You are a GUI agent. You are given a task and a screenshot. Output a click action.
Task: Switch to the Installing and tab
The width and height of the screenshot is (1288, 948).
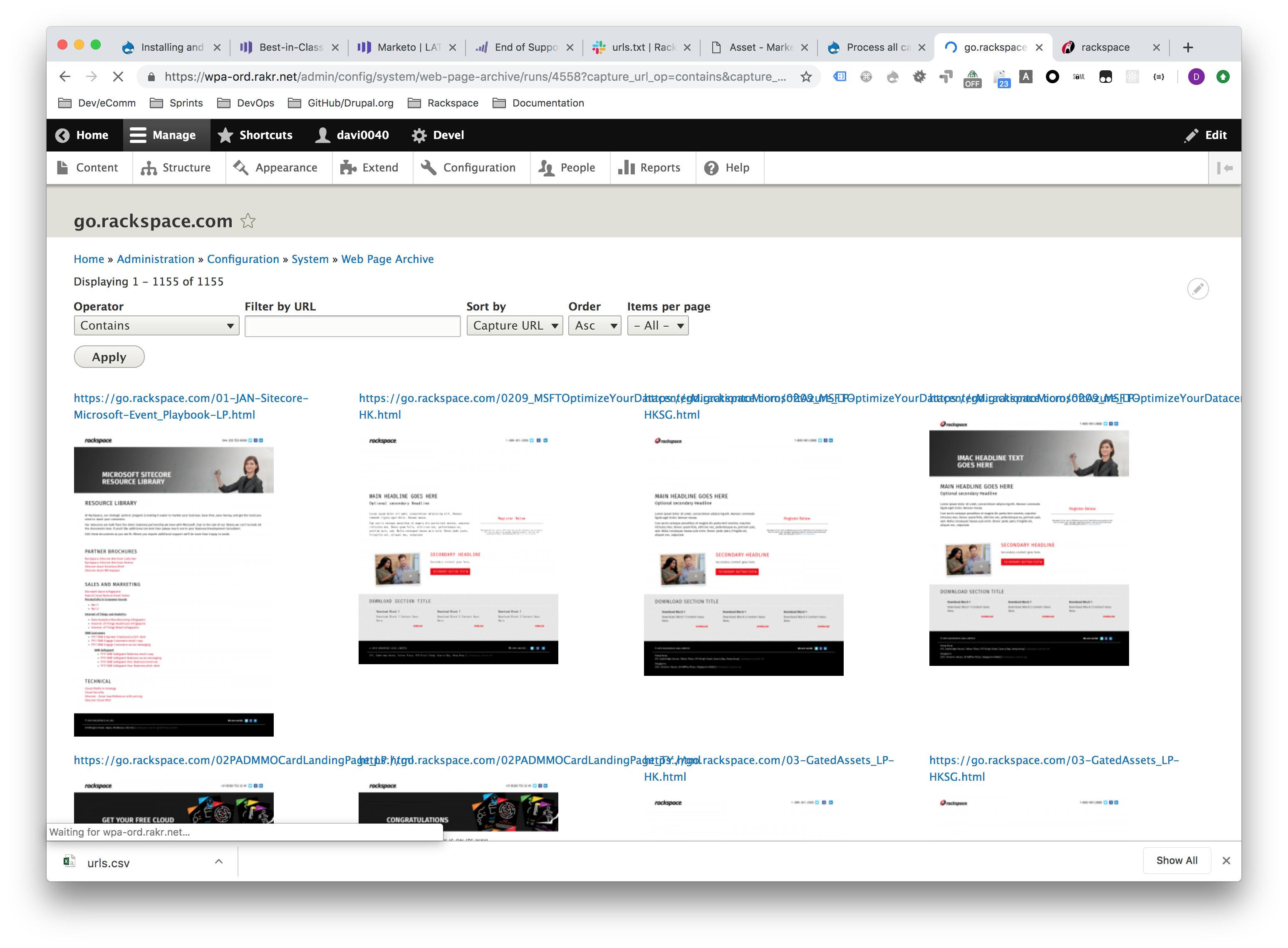coord(171,47)
